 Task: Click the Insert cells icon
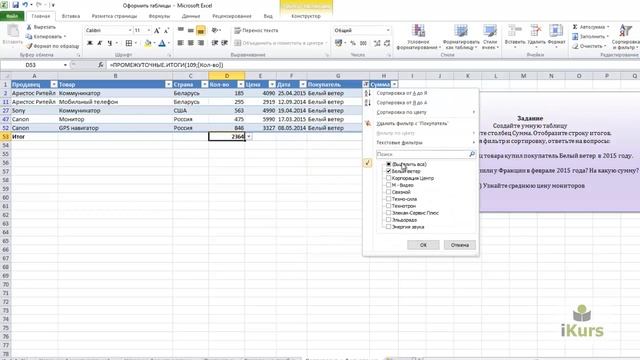click(x=515, y=31)
